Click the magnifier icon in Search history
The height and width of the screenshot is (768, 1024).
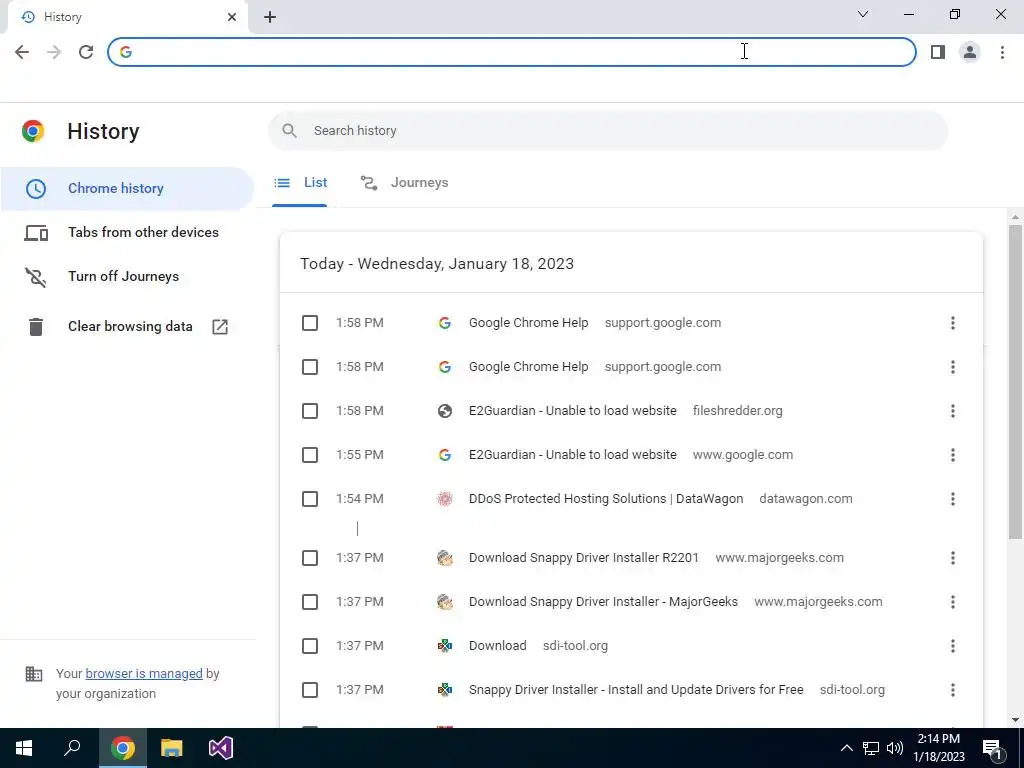click(289, 131)
